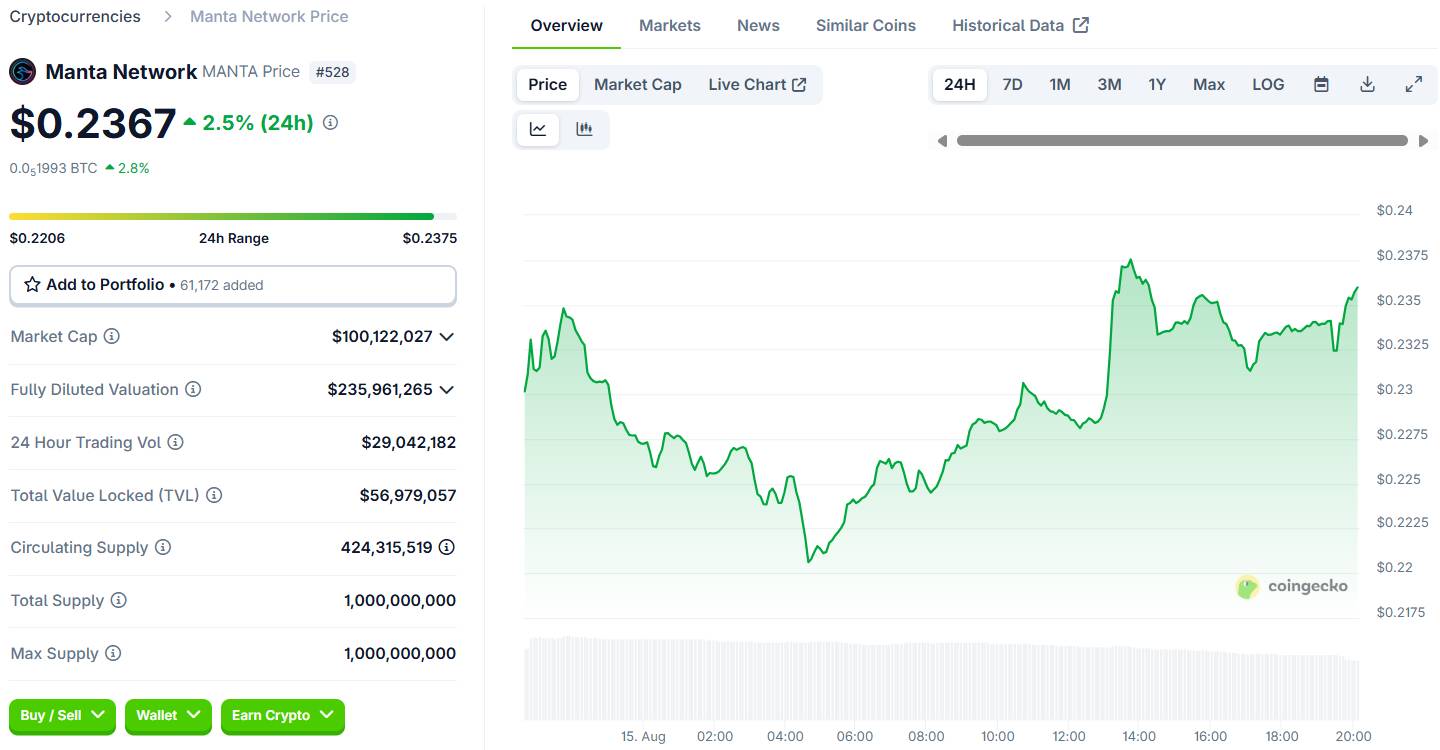Click the star icon in Add to Portfolio
1440x750 pixels.
pos(32,285)
